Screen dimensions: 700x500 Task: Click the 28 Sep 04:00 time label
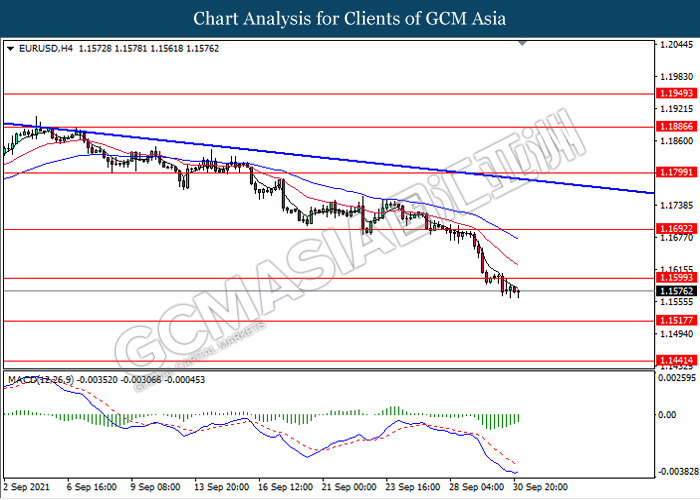[x=477, y=487]
